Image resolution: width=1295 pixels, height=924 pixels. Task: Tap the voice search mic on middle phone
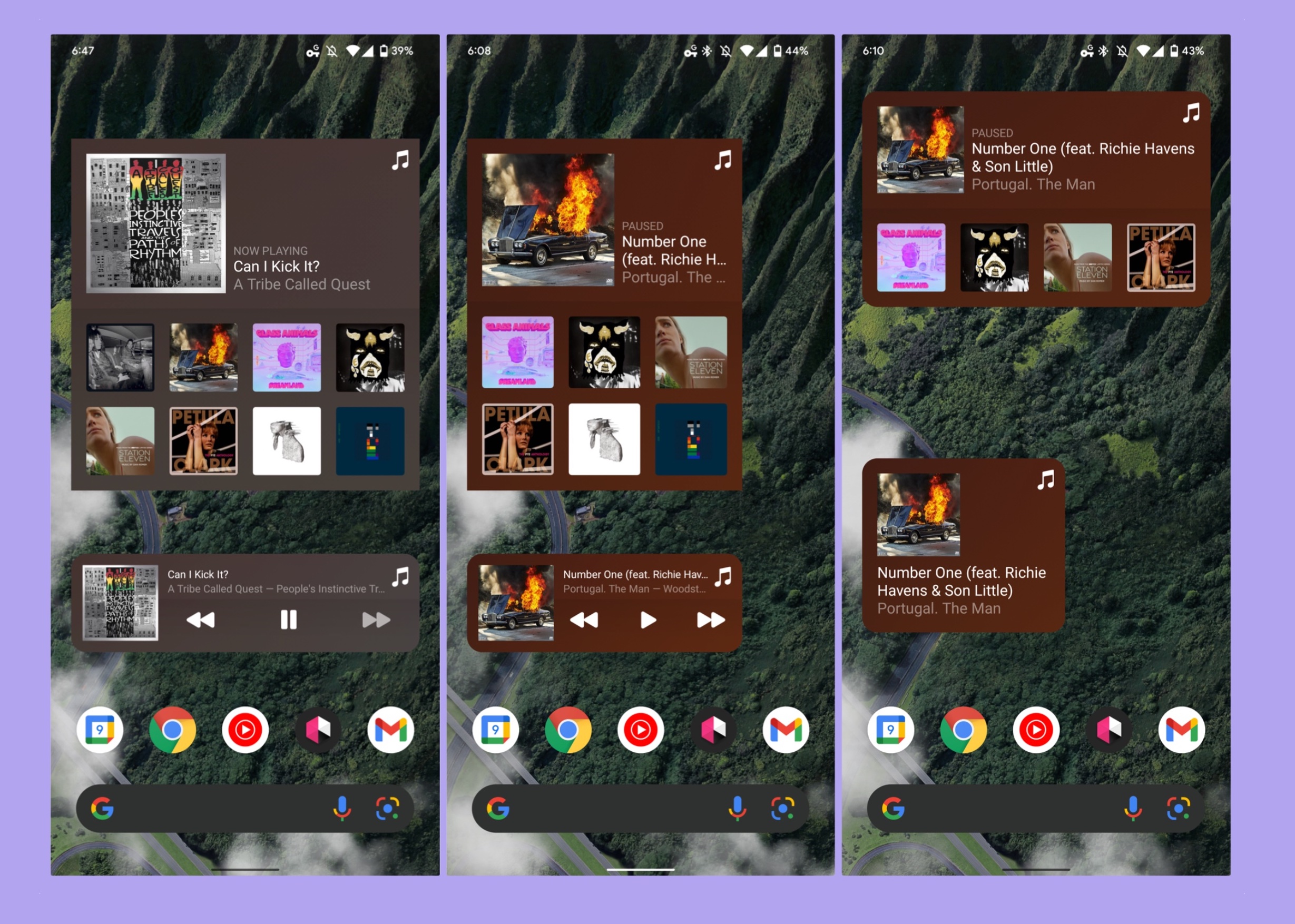(738, 809)
